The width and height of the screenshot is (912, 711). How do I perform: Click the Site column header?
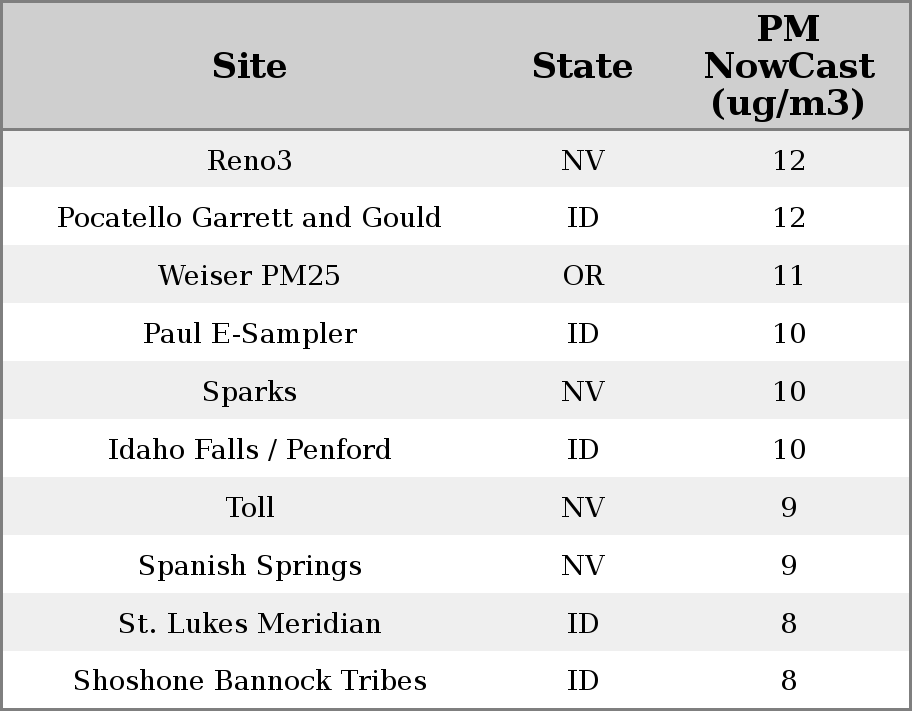click(249, 66)
